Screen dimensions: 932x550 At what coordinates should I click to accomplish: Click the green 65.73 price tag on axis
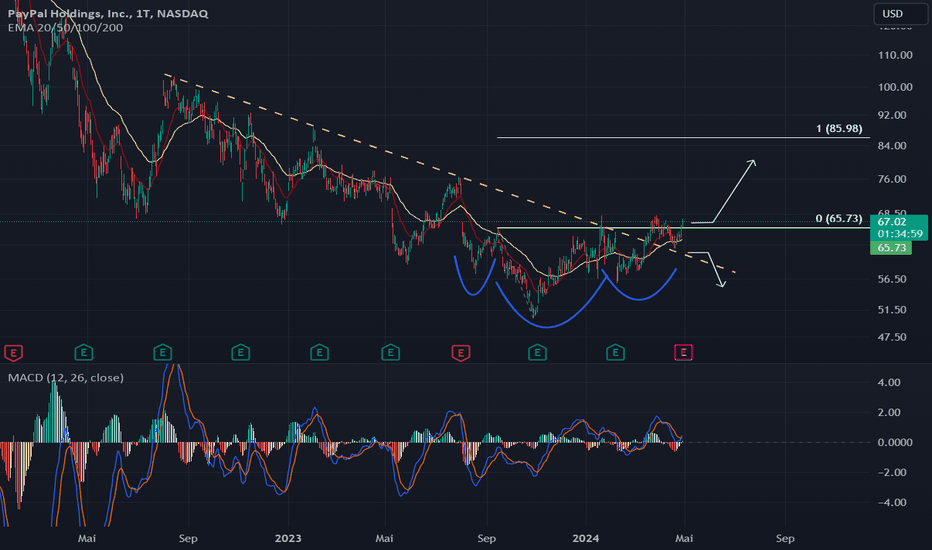click(891, 248)
